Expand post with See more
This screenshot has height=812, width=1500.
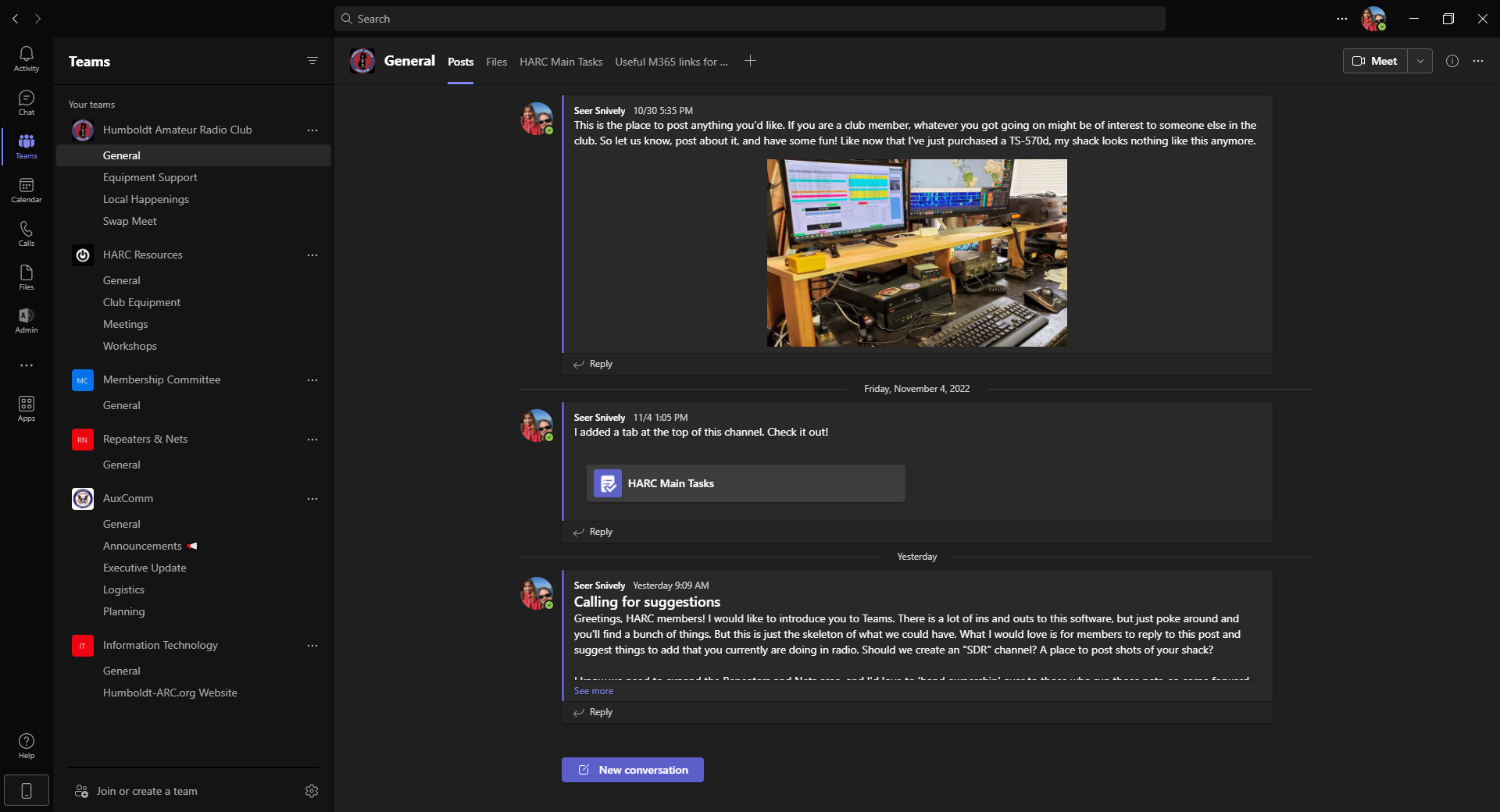pyautogui.click(x=594, y=691)
